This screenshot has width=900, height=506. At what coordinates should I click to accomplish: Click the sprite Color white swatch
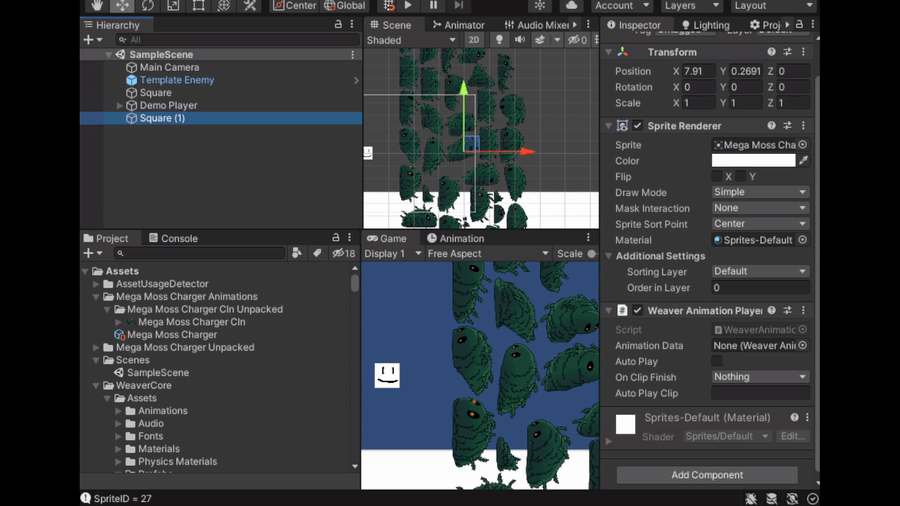(x=753, y=160)
